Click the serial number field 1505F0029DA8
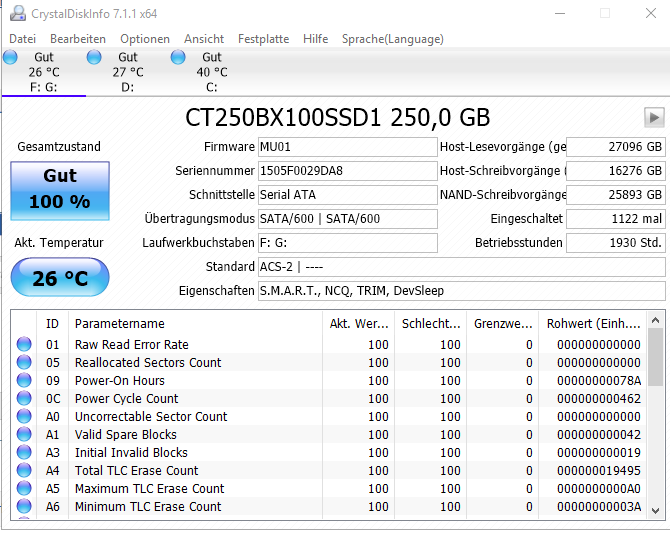 pos(348,171)
